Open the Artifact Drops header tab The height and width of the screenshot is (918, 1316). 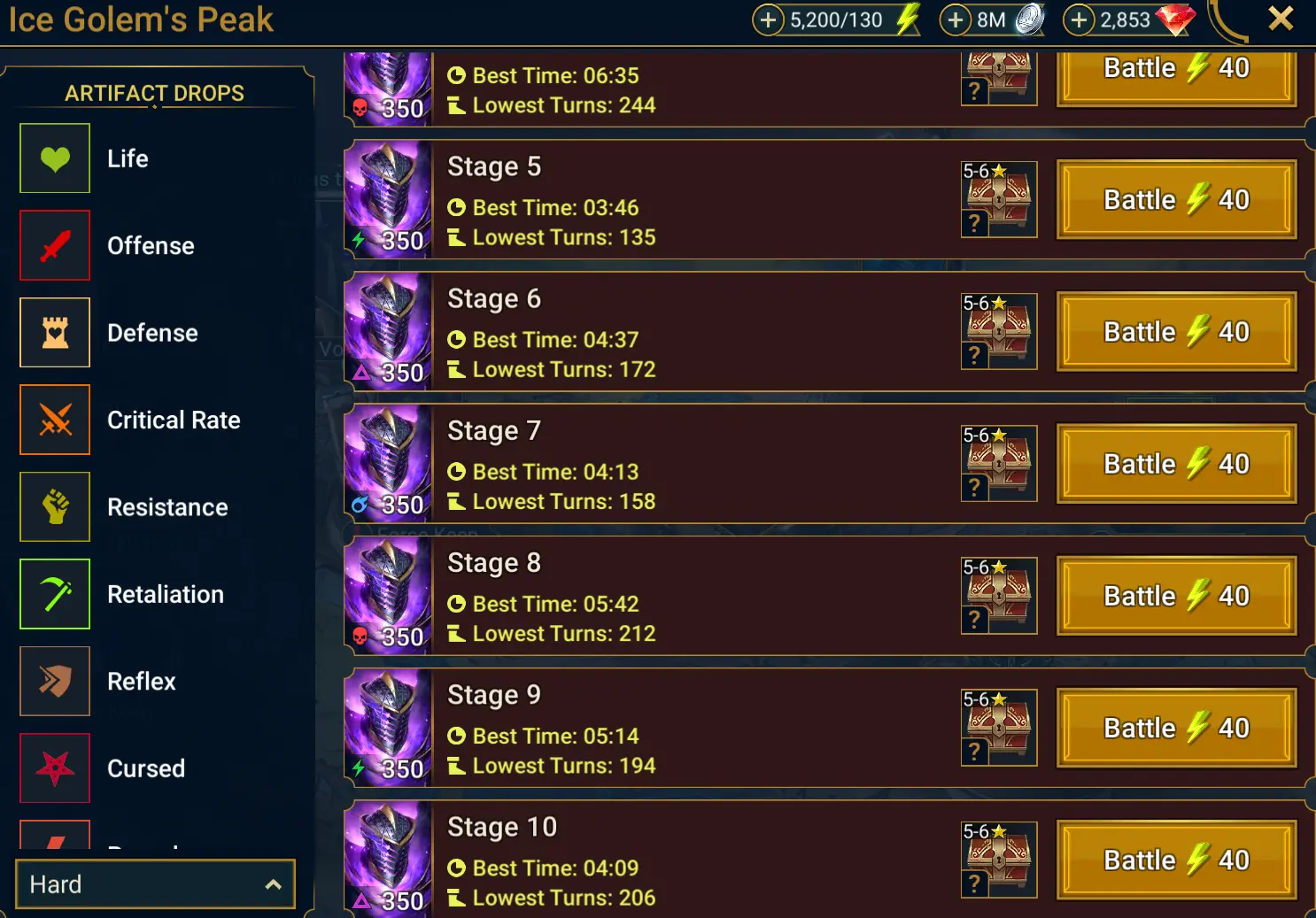[154, 93]
